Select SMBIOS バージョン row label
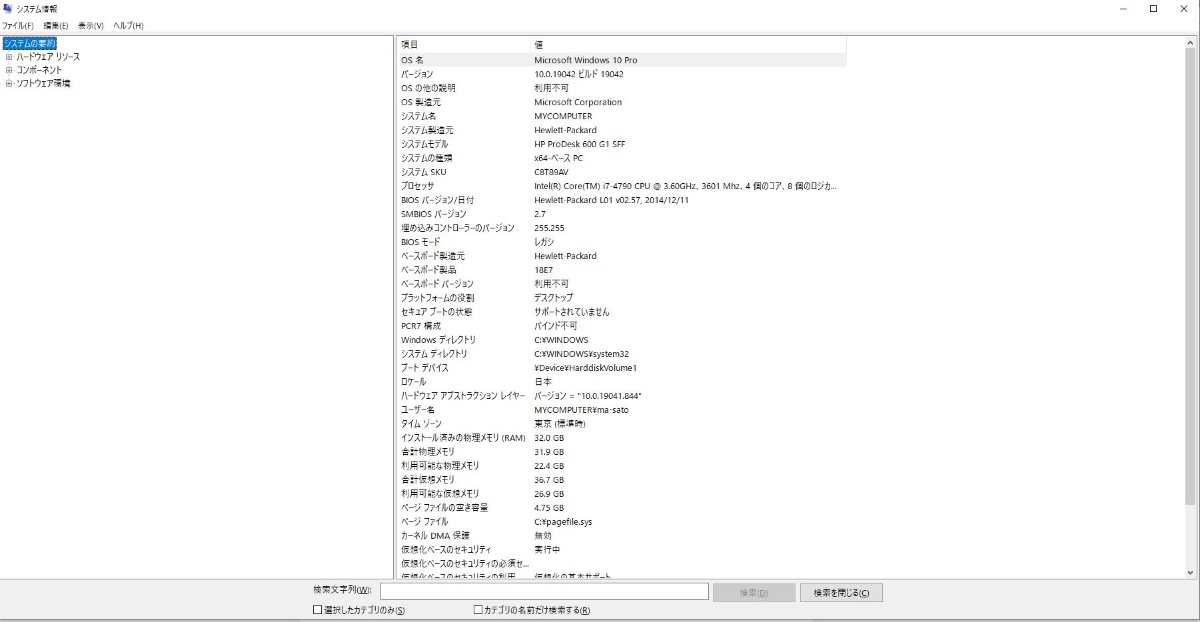This screenshot has width=1200, height=622. [433, 214]
